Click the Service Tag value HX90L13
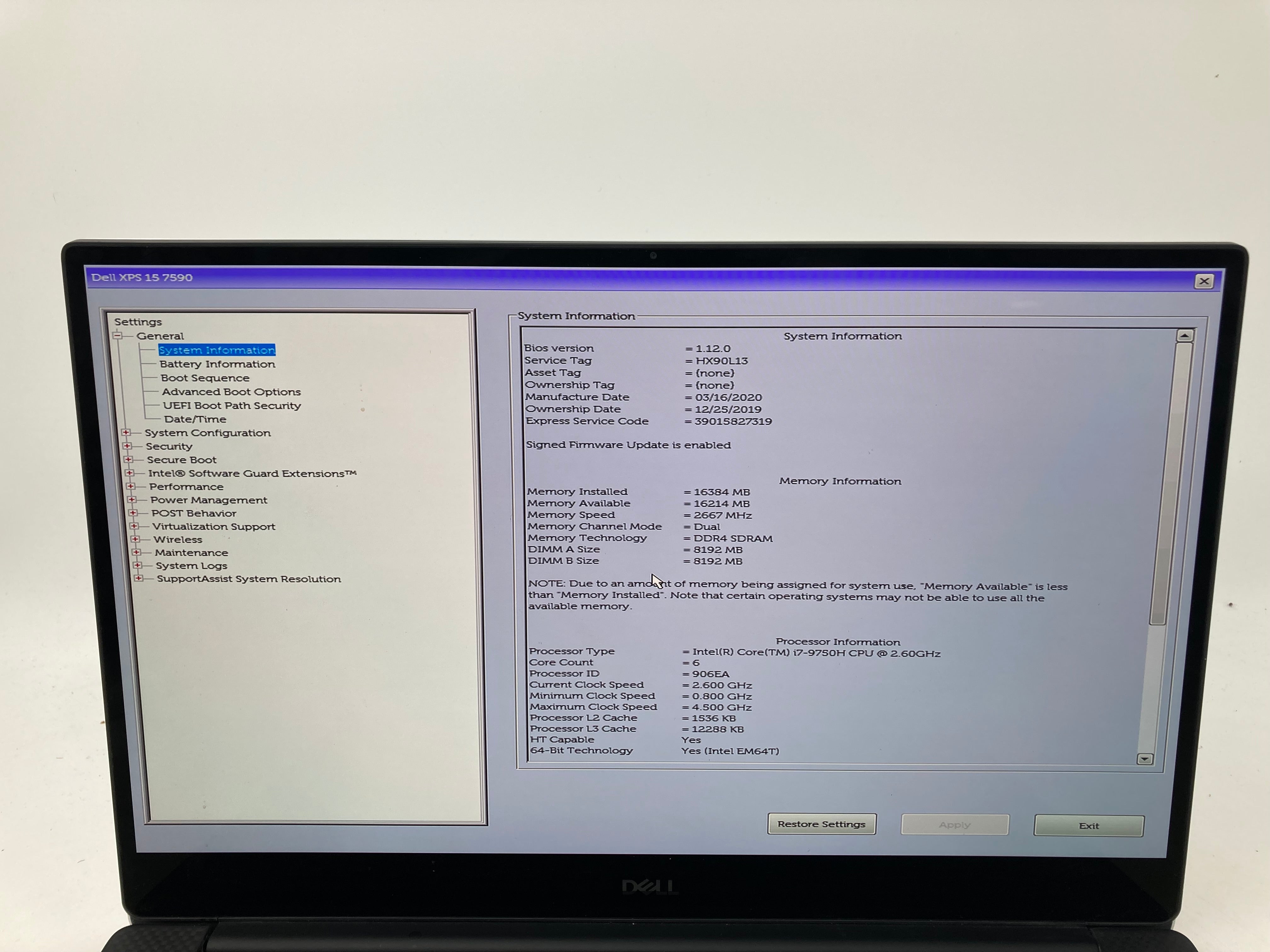The height and width of the screenshot is (952, 1270). [722, 361]
